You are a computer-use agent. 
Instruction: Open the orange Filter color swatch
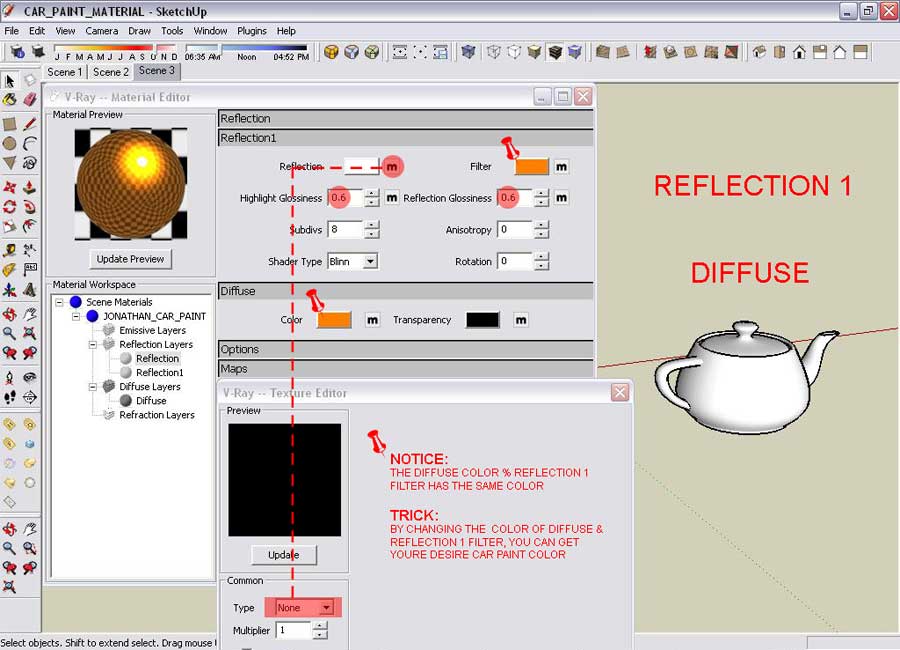click(x=532, y=167)
